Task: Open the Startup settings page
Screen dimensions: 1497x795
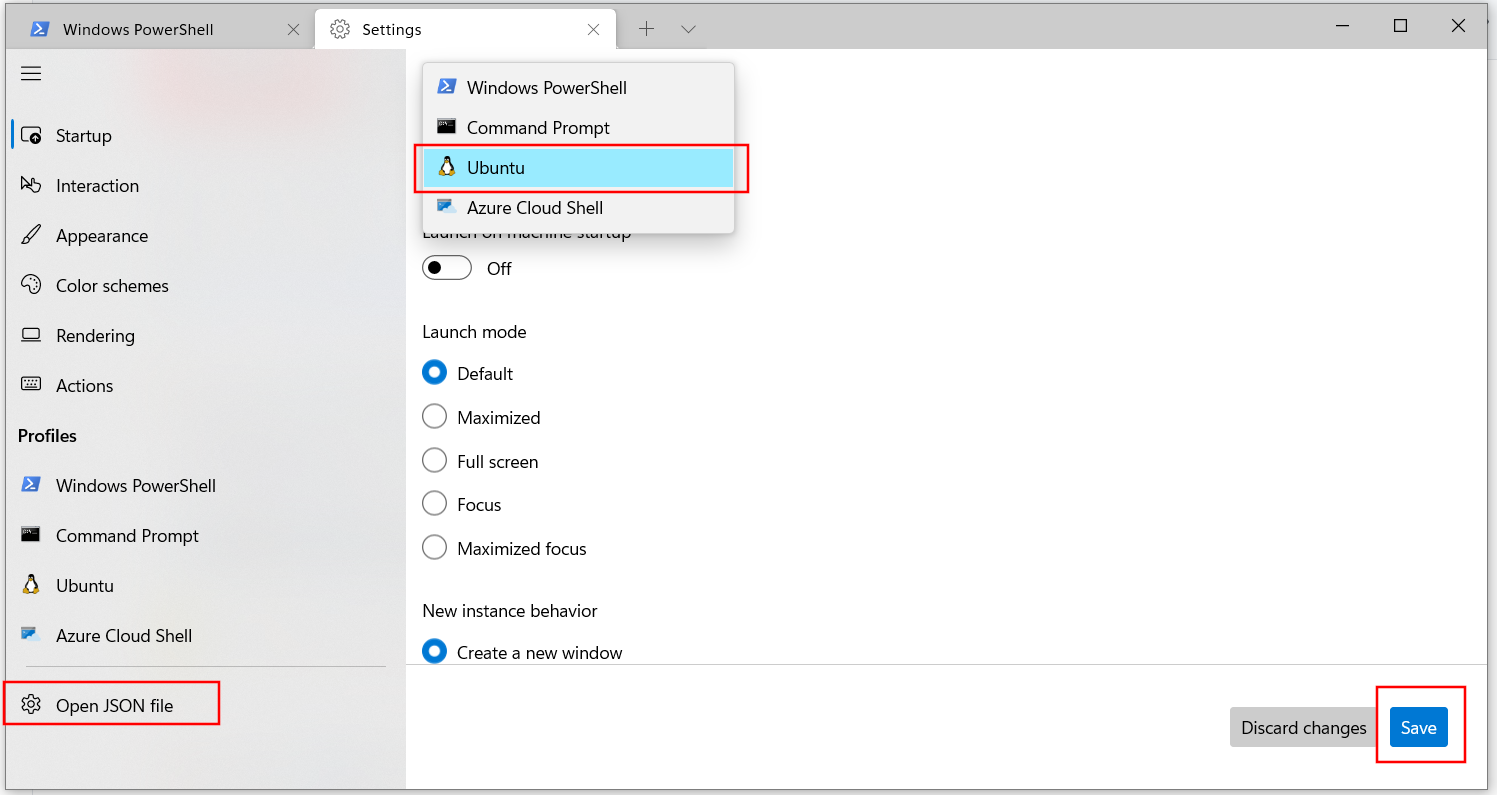Action: click(x=205, y=135)
